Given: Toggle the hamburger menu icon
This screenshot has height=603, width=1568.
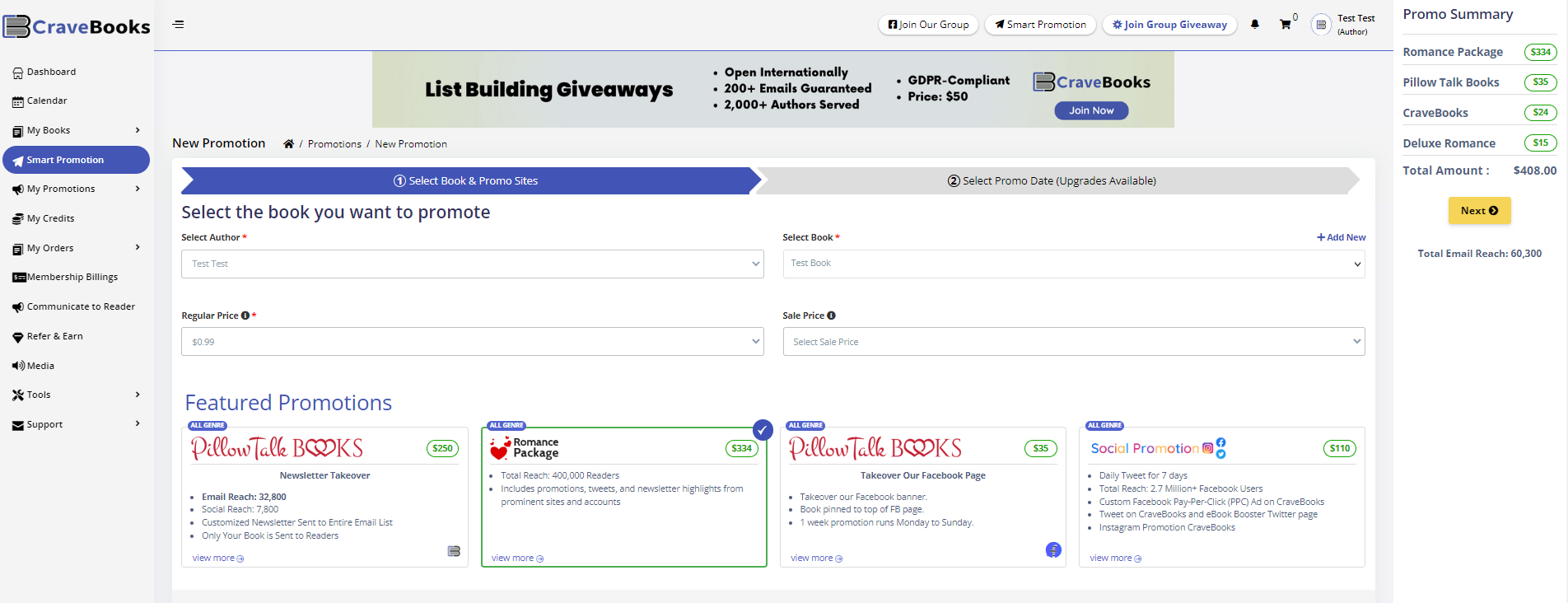Looking at the screenshot, I should 178,25.
